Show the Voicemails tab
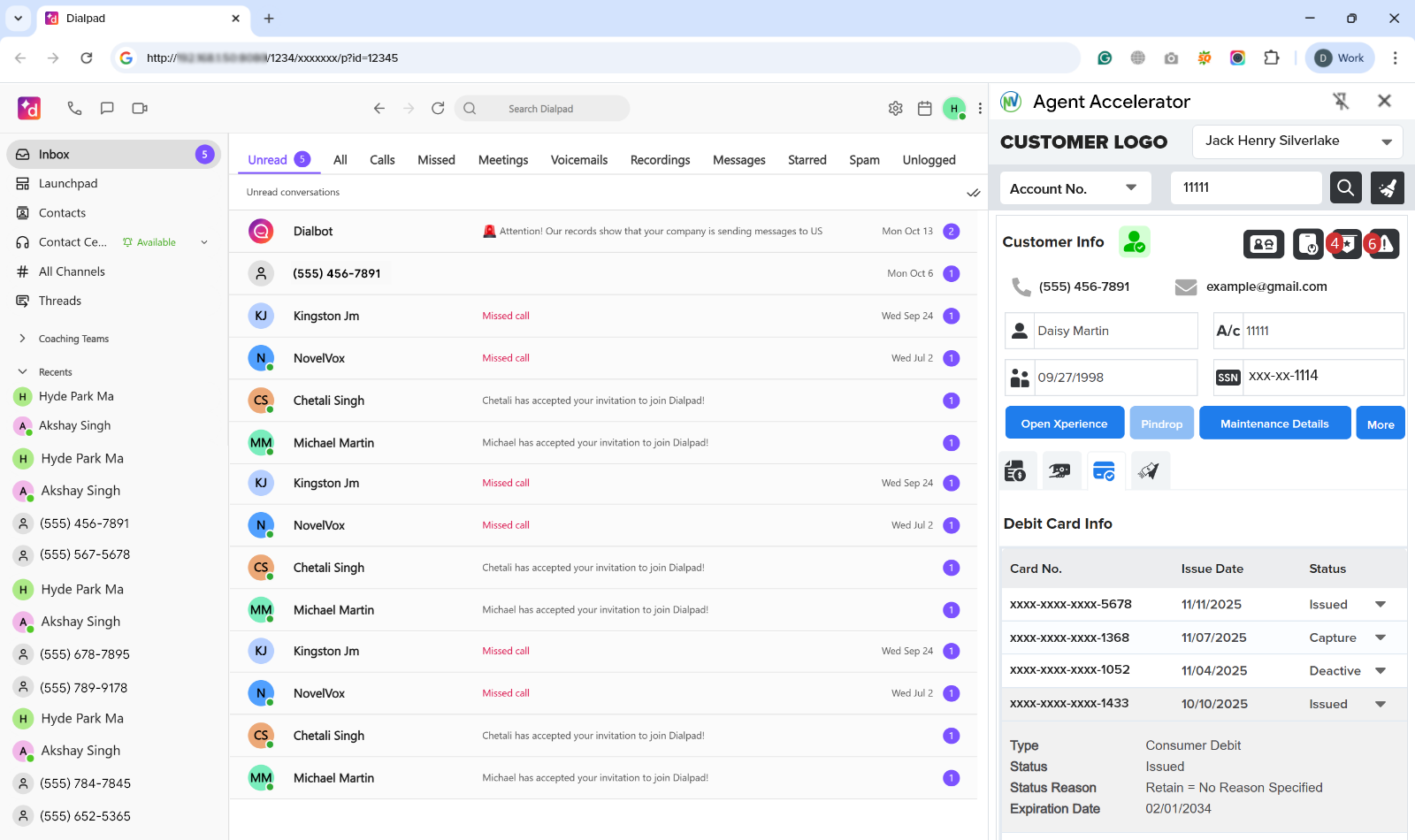 [x=579, y=160]
